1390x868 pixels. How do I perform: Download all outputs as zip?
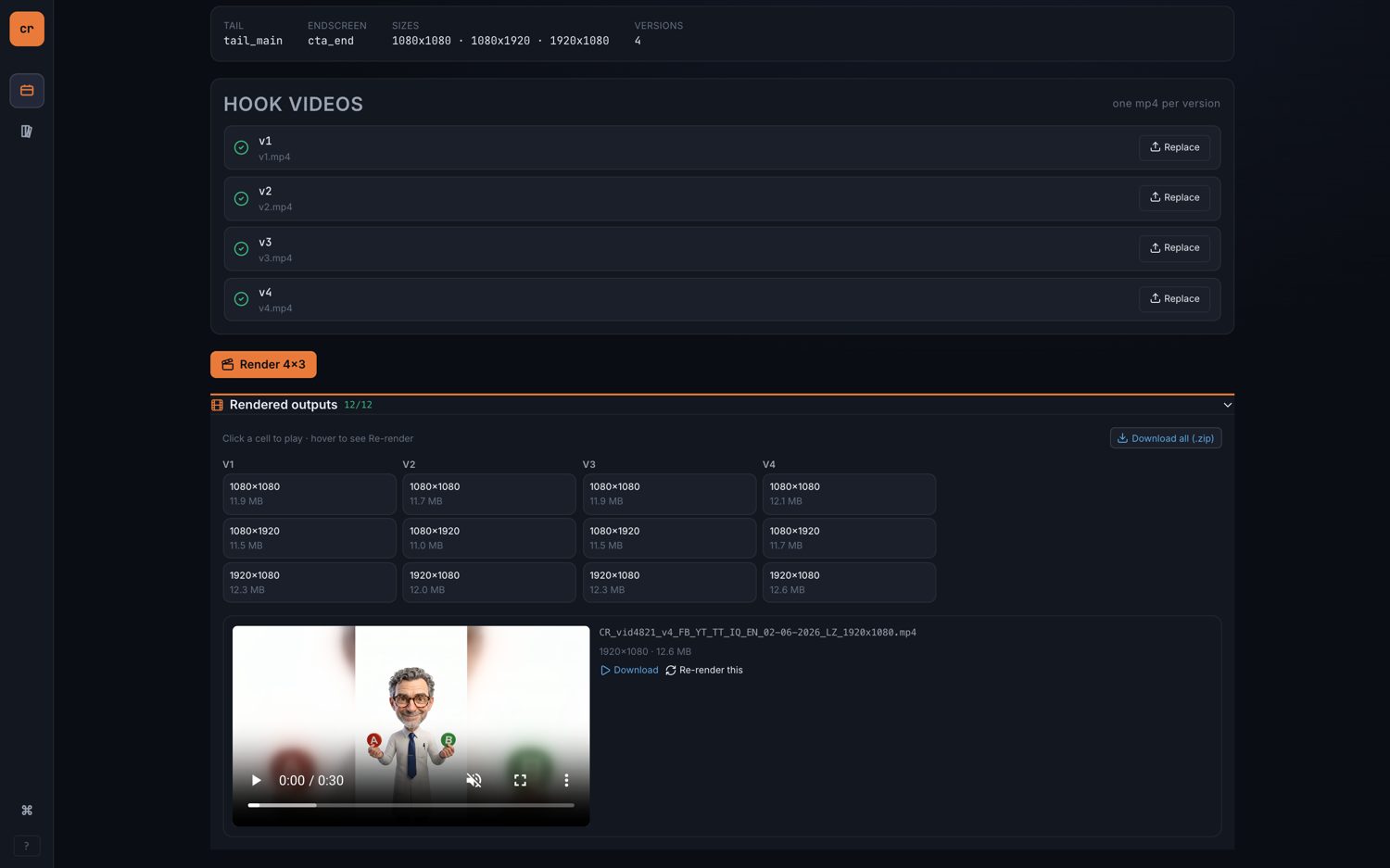pos(1166,438)
